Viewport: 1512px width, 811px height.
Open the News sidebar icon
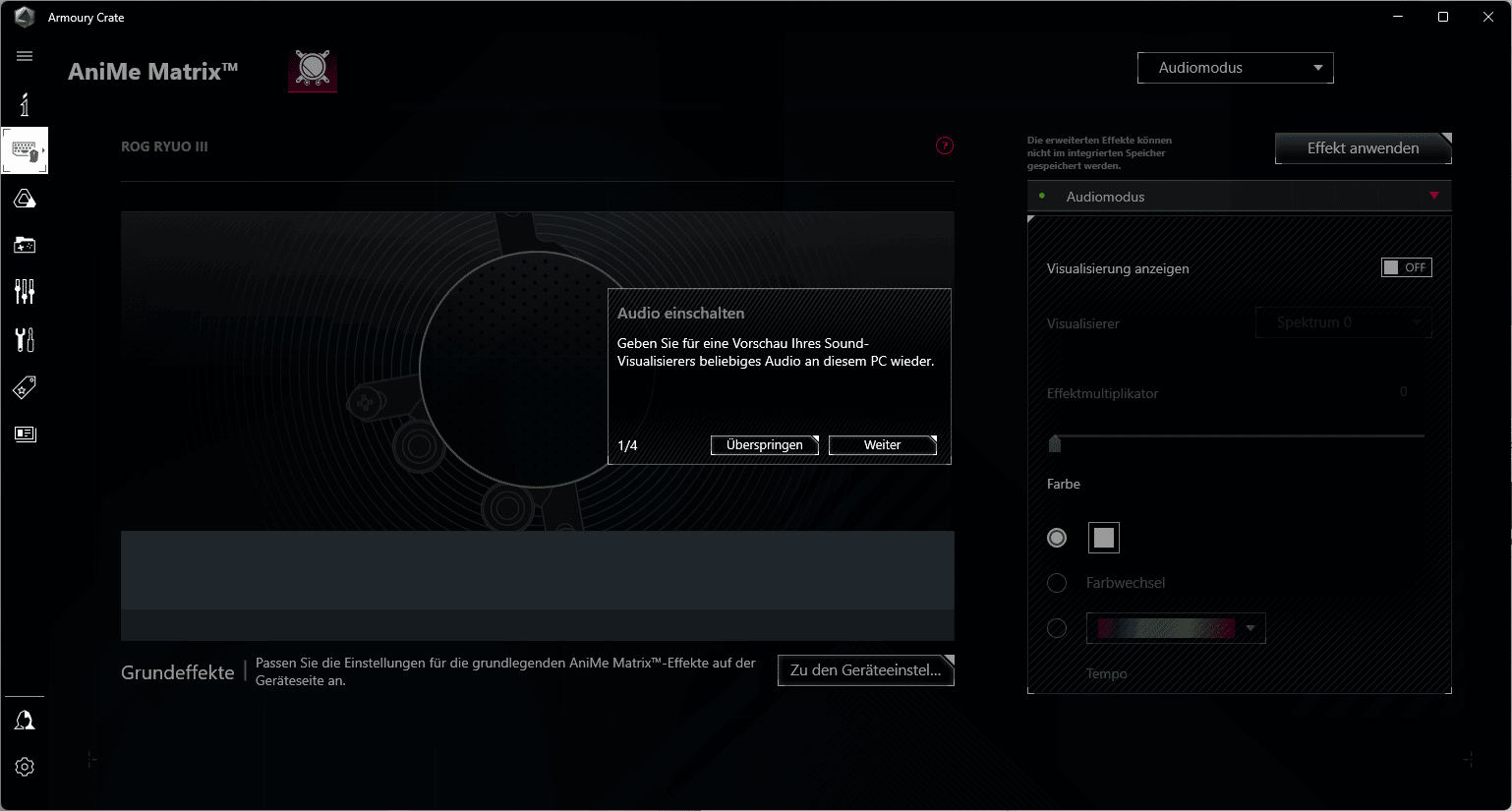tap(25, 434)
